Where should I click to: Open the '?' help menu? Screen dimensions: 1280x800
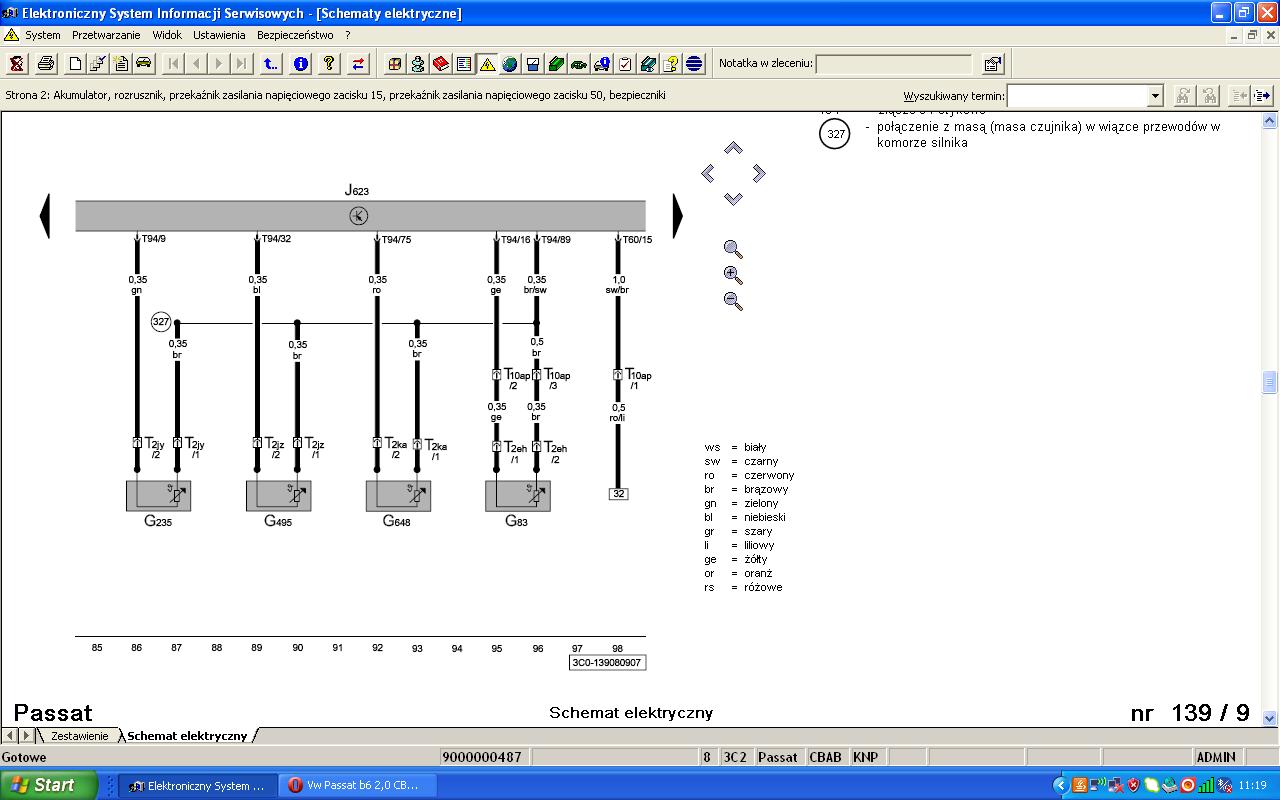[x=348, y=35]
